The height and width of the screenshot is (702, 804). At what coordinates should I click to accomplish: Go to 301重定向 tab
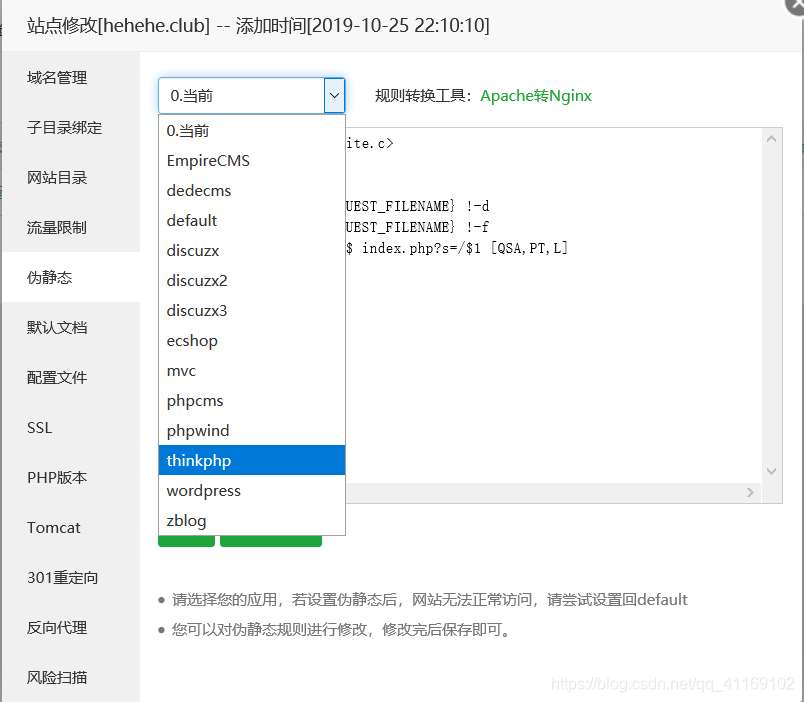pyautogui.click(x=71, y=577)
